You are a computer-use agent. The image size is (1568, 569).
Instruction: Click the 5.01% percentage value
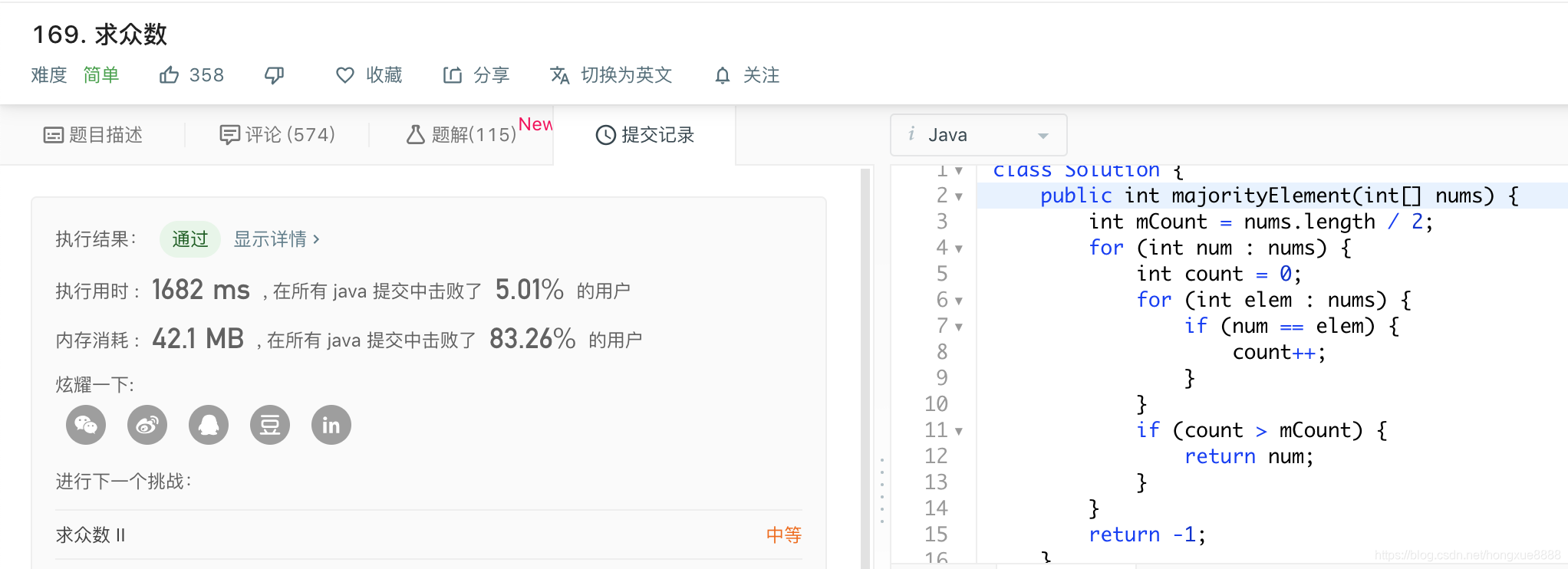pos(529,290)
